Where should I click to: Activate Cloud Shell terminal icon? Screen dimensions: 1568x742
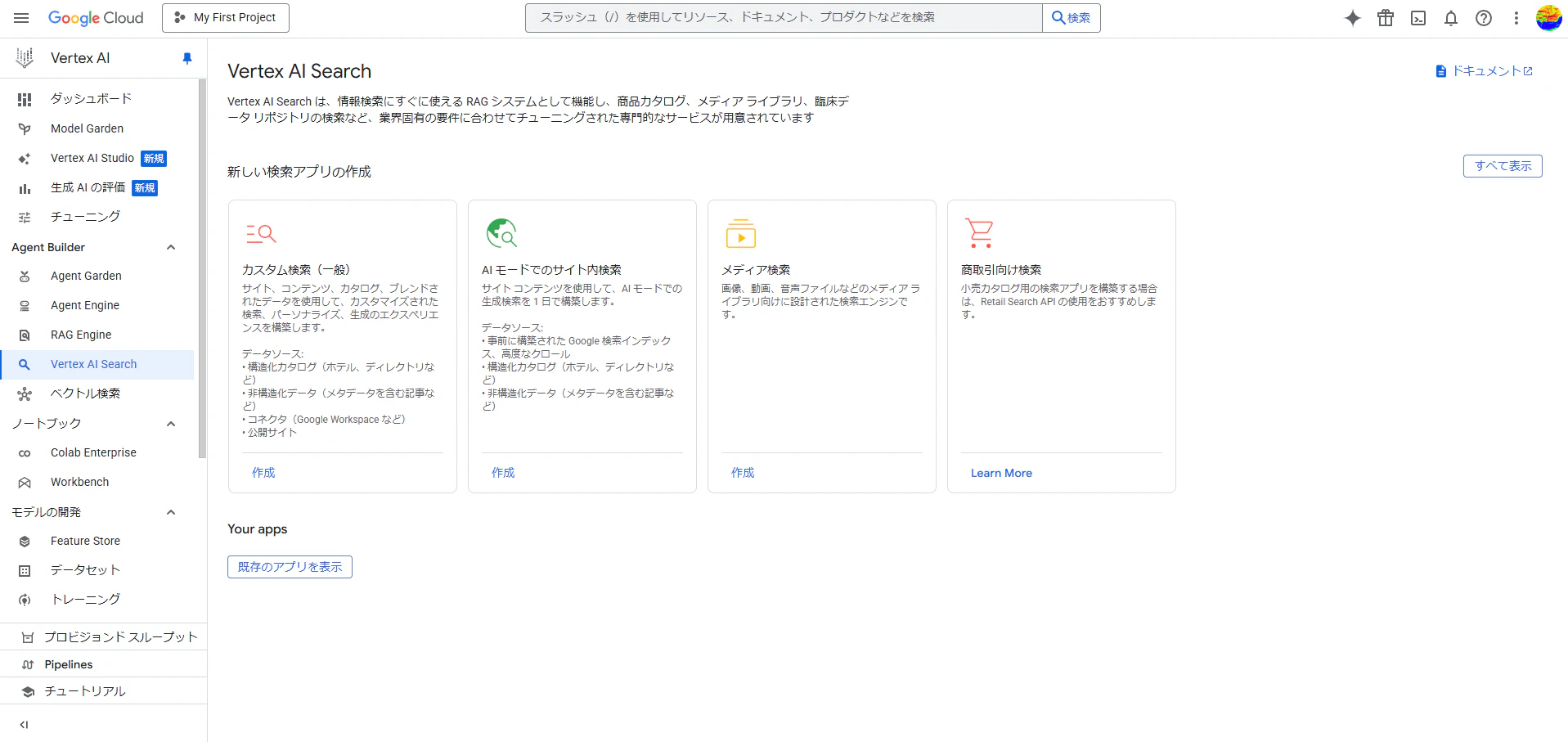[x=1418, y=18]
